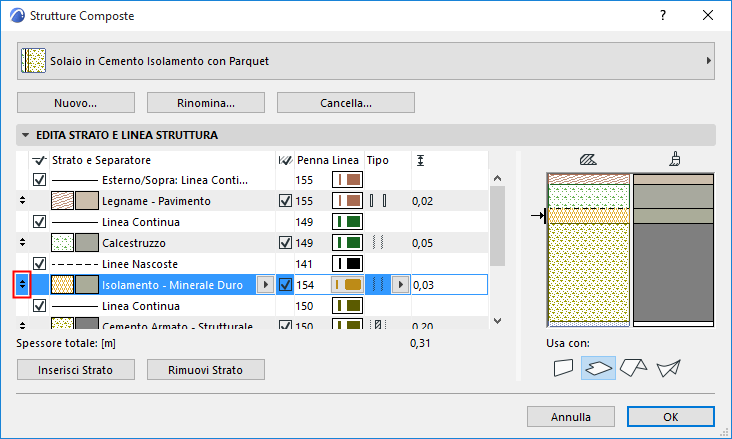732x439 pixels.
Task: Select the Linee Nascoste separator row
Action: pos(252,264)
